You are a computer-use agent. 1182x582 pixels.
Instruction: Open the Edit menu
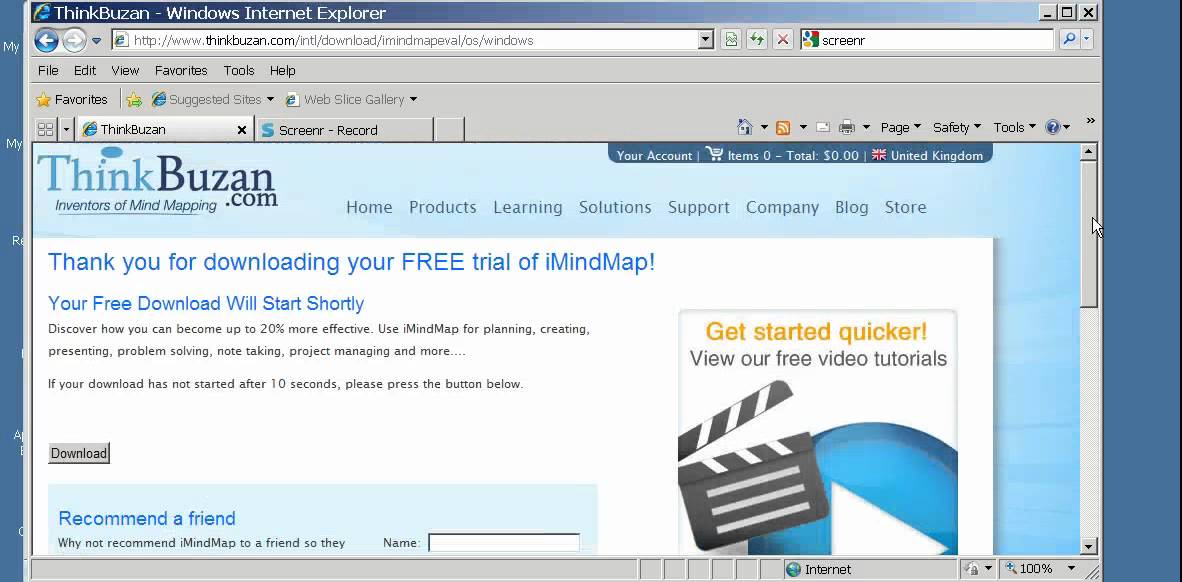[84, 70]
